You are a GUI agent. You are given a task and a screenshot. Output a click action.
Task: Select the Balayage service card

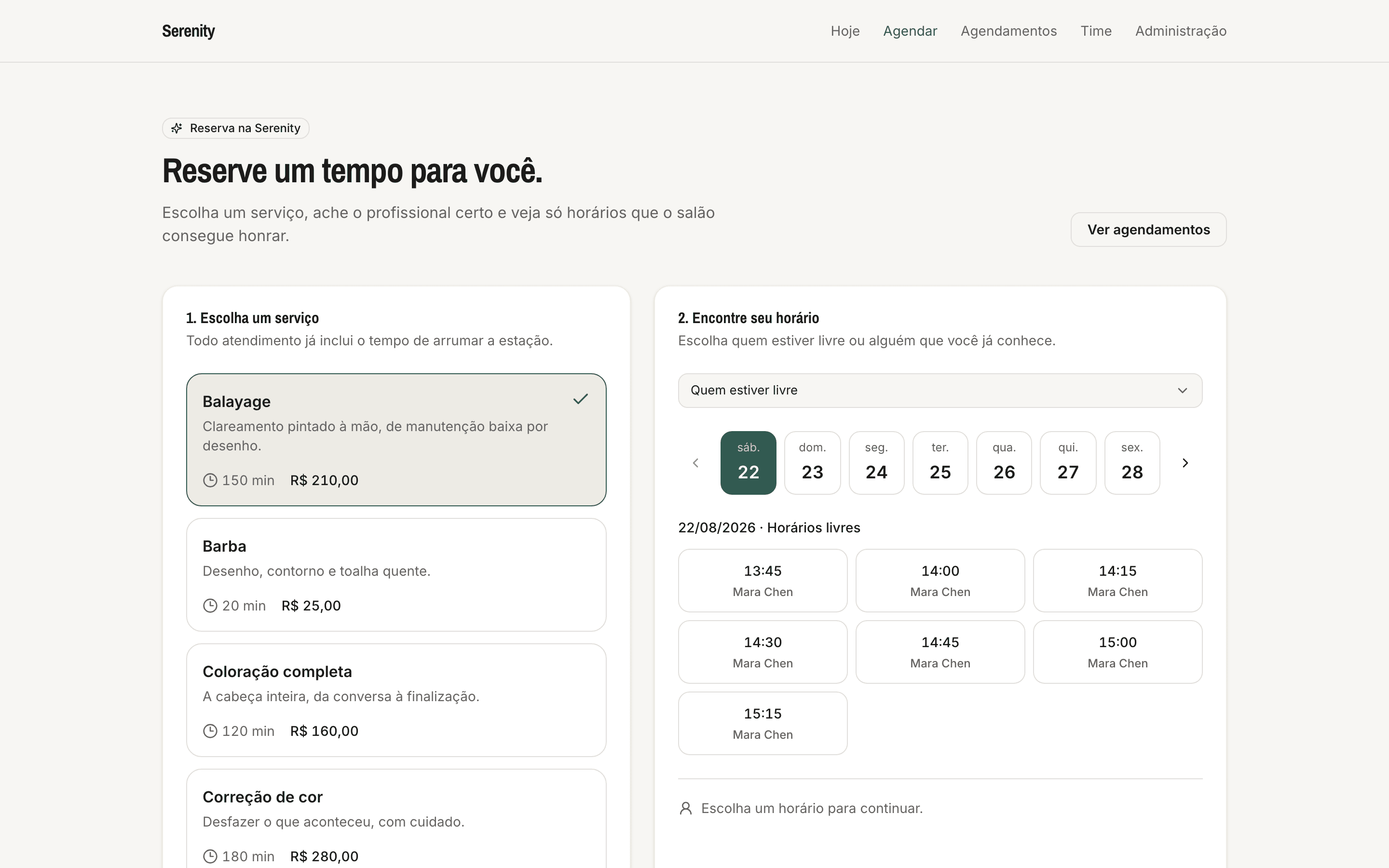(396, 440)
